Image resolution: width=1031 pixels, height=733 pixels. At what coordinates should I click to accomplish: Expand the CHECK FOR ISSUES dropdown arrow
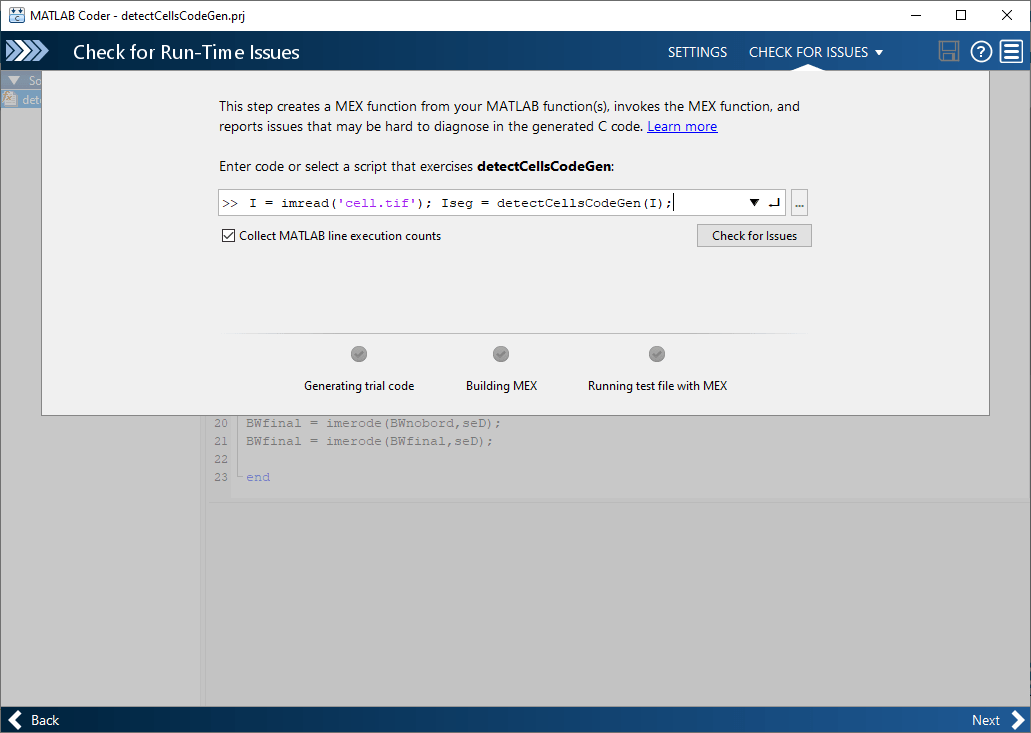[x=879, y=53]
